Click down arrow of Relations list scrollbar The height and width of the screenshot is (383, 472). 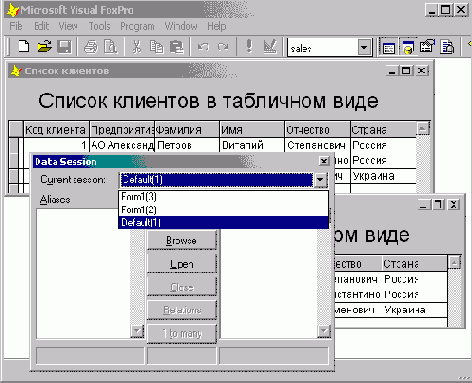(x=324, y=331)
